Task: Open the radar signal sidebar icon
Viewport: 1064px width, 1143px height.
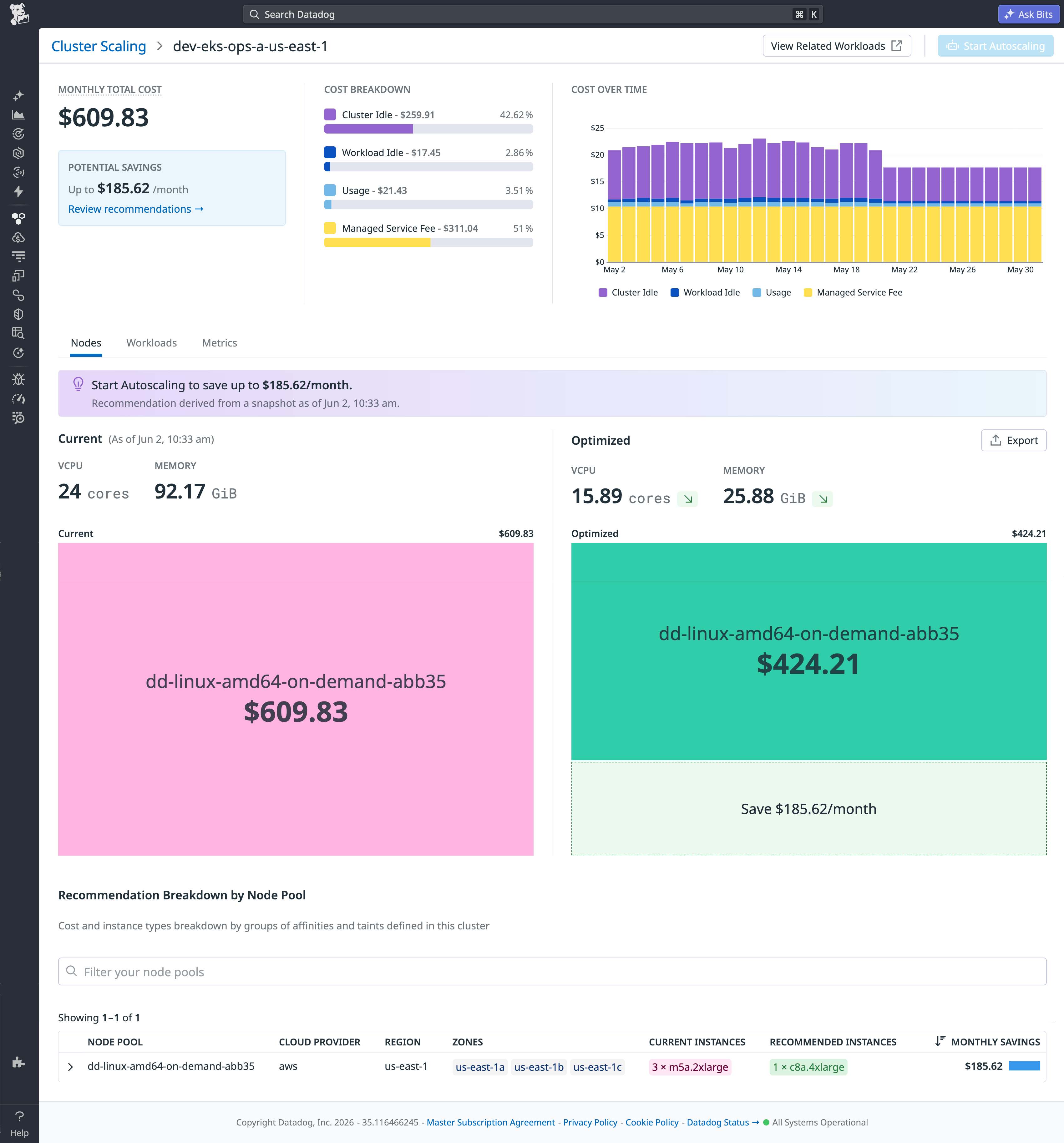Action: coord(18,172)
